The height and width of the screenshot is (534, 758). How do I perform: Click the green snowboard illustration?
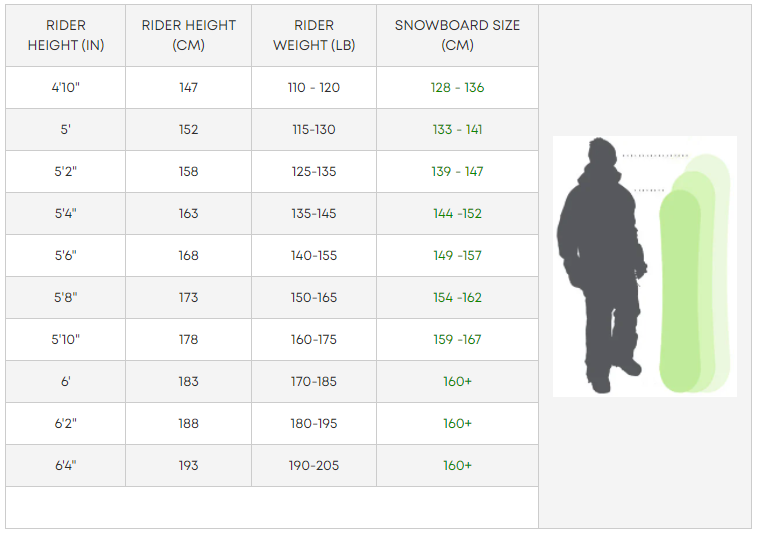pos(681,290)
